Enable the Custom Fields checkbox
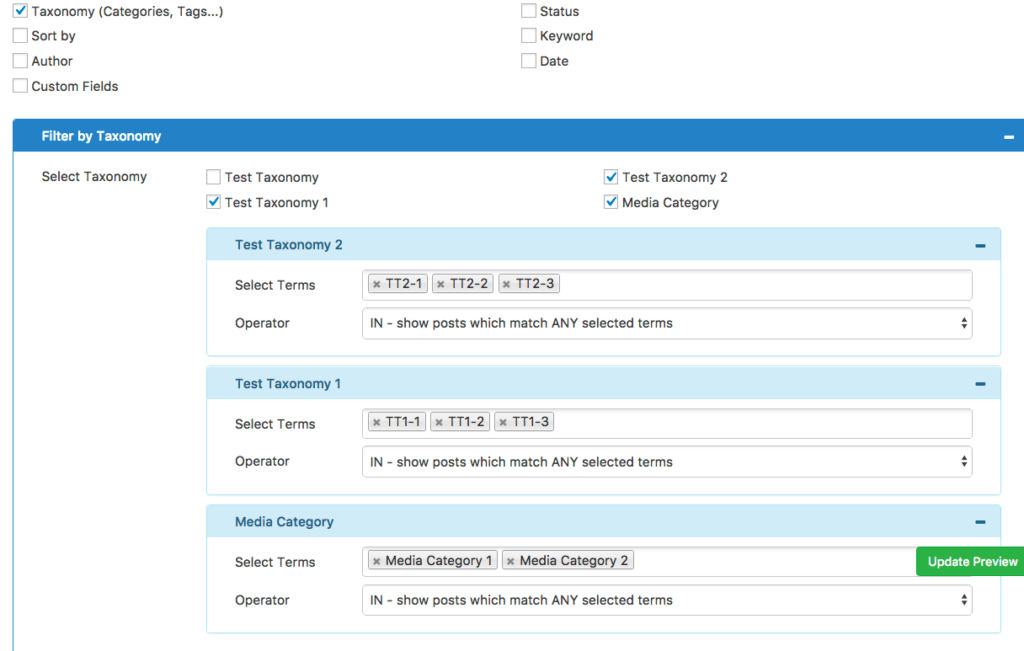Viewport: 1024px width, 651px height. [x=20, y=86]
